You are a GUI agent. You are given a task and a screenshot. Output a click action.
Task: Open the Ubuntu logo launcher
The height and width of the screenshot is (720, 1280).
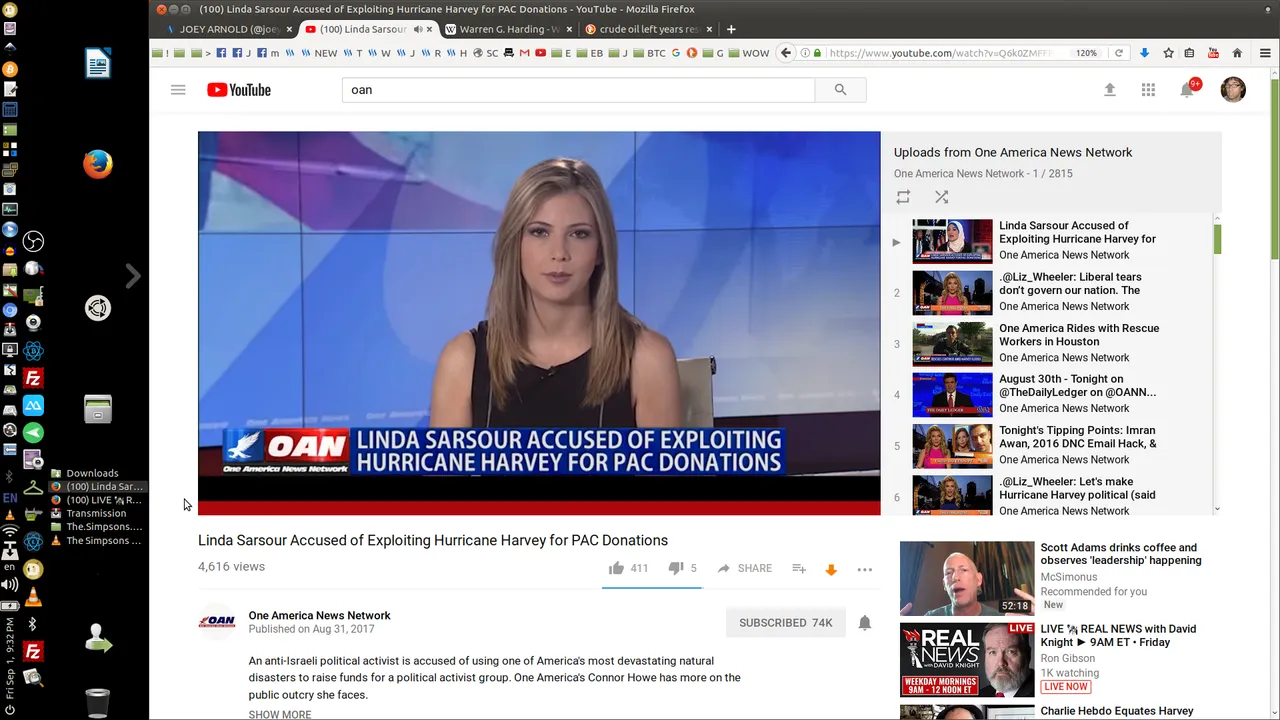click(98, 308)
